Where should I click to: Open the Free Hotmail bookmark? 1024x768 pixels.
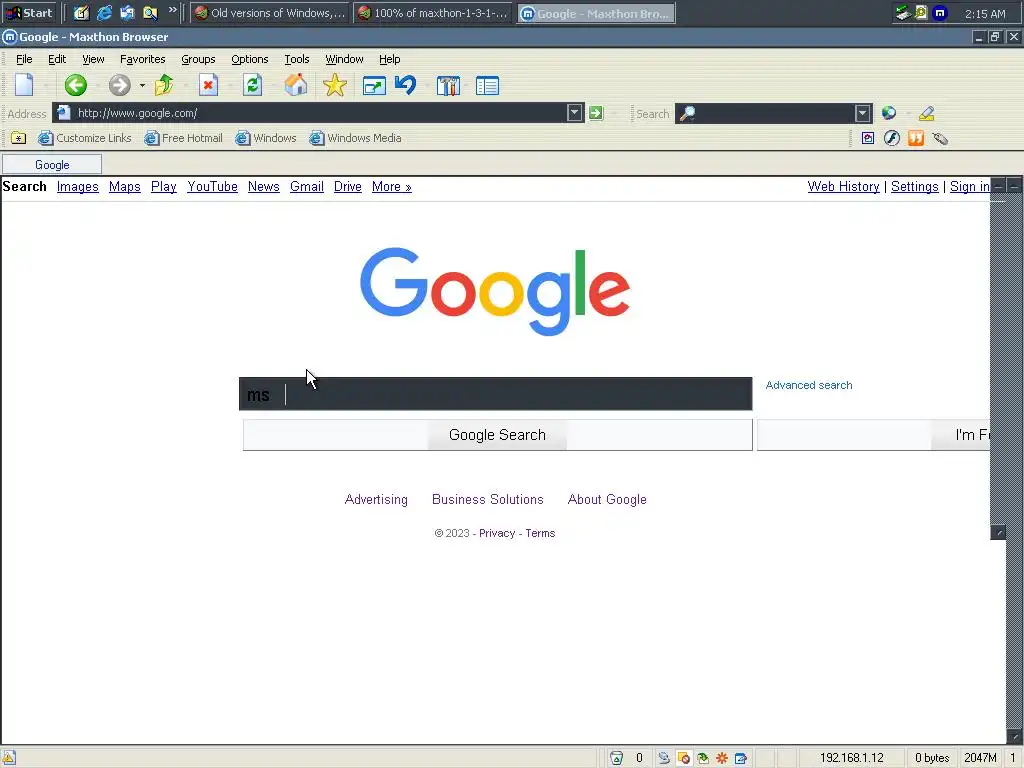(184, 138)
